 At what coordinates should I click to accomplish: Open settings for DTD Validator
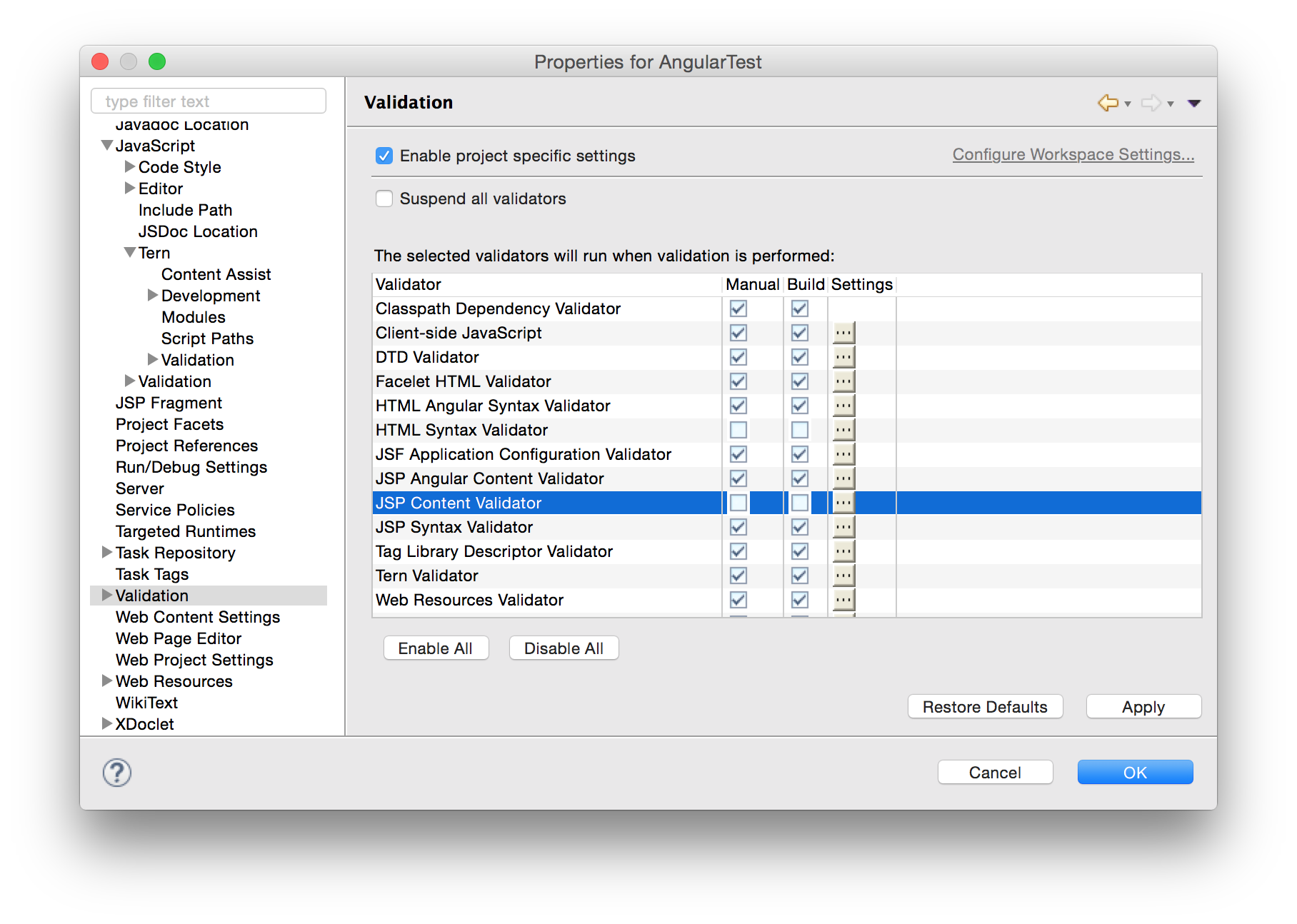pyautogui.click(x=843, y=357)
